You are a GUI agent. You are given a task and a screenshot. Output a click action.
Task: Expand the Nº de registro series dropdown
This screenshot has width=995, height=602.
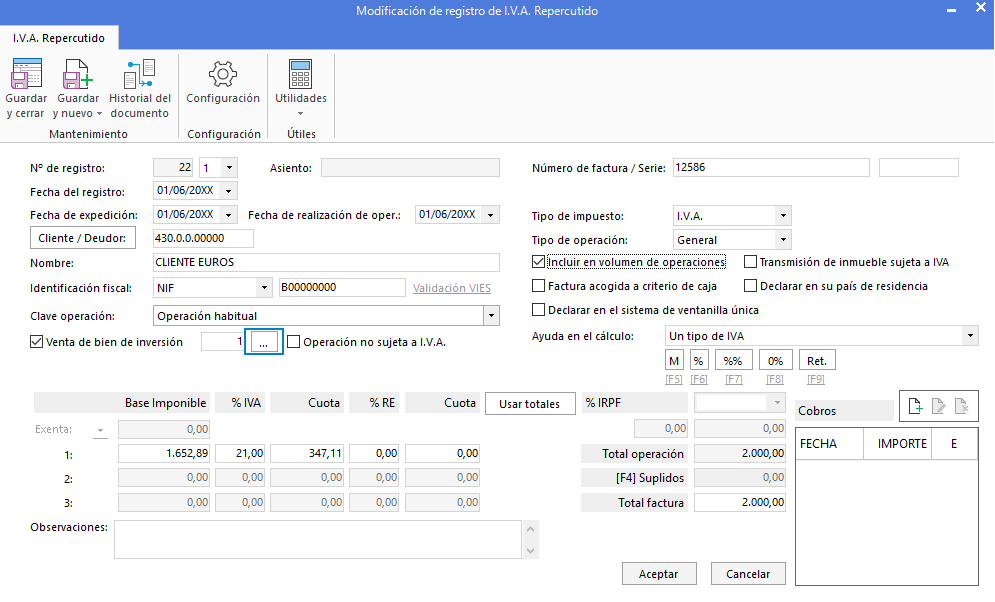pyautogui.click(x=229, y=168)
